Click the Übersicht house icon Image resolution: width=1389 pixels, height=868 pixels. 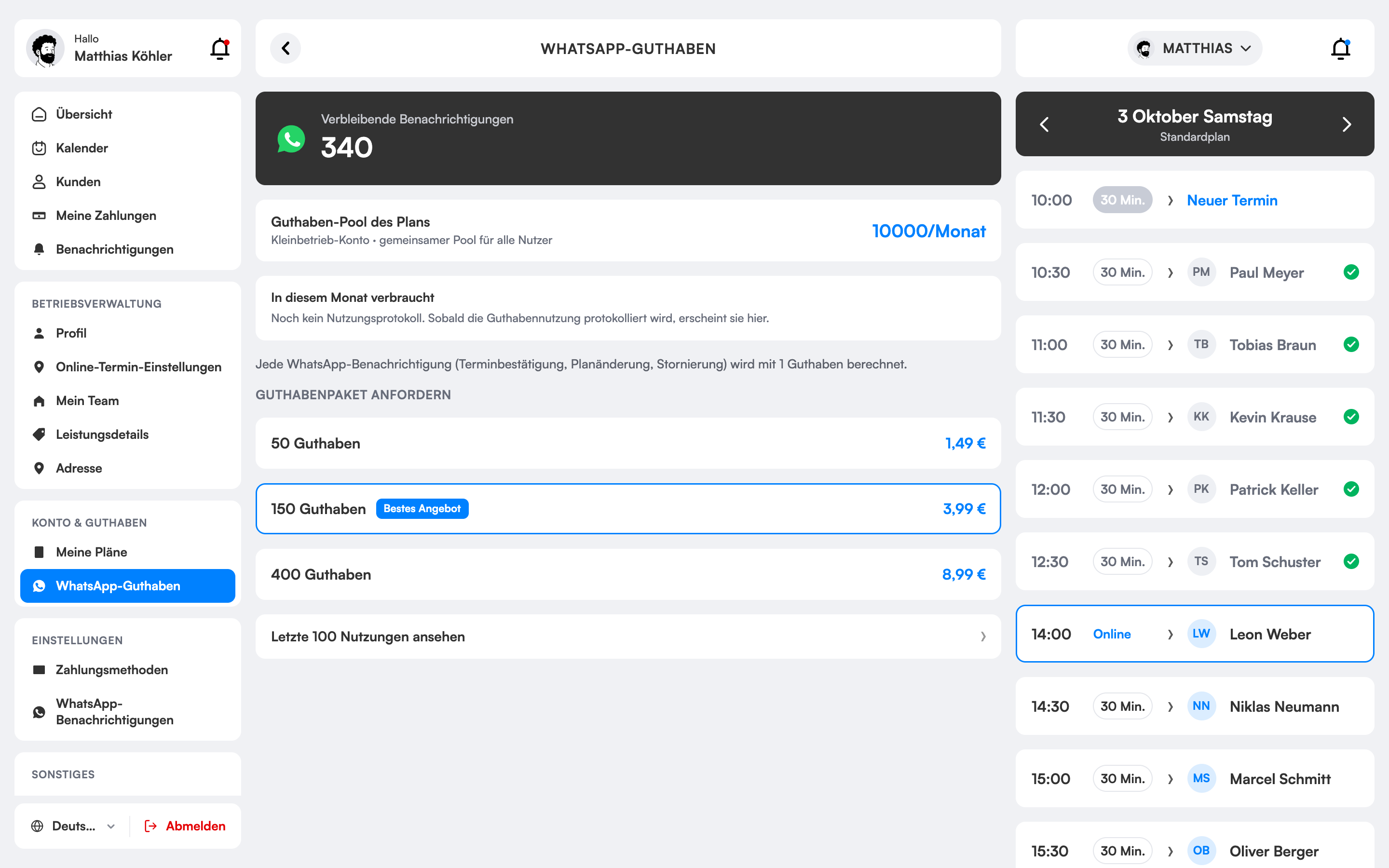tap(39, 114)
